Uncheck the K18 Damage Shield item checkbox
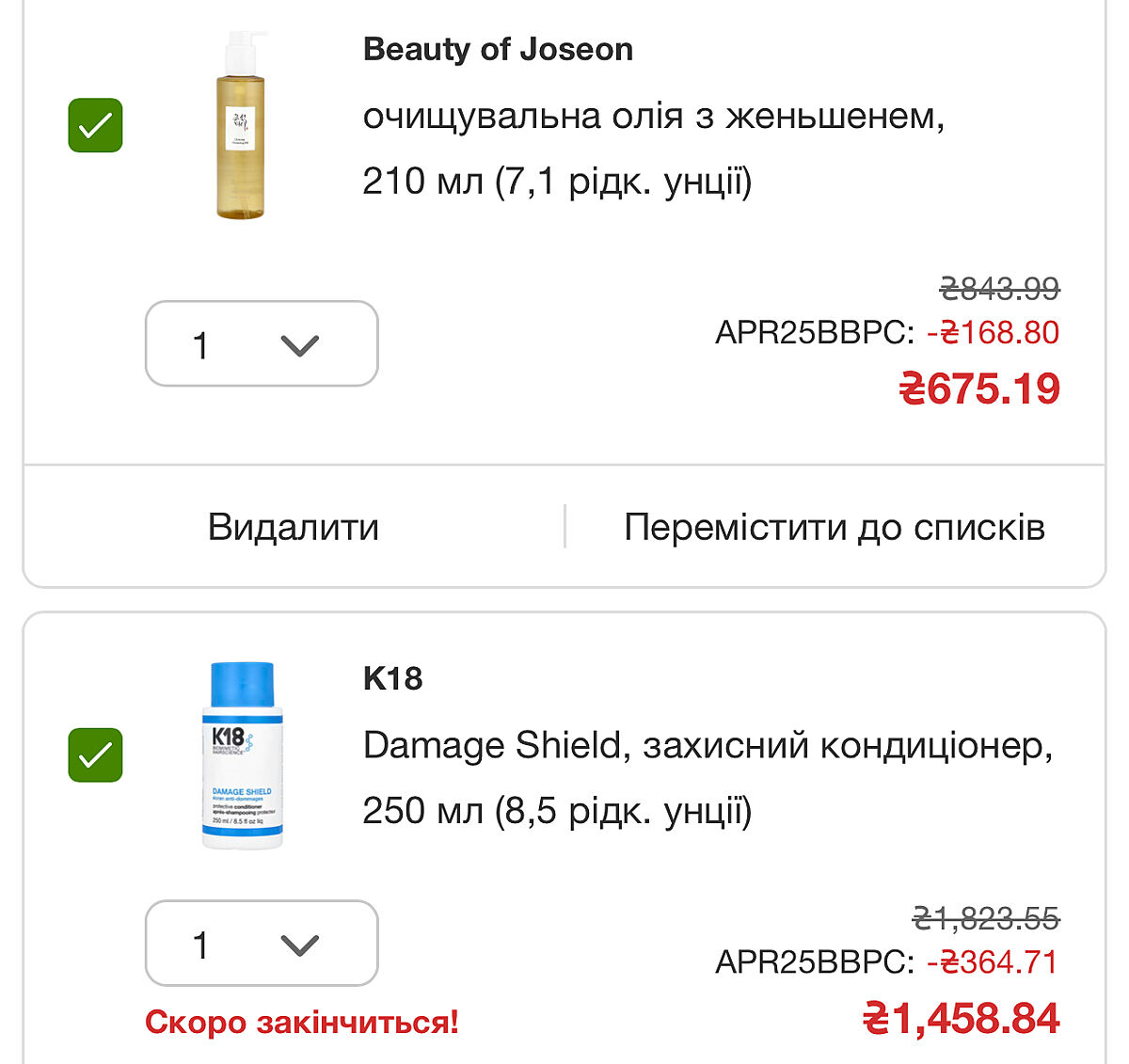The image size is (1129, 1064). pyautogui.click(x=95, y=754)
